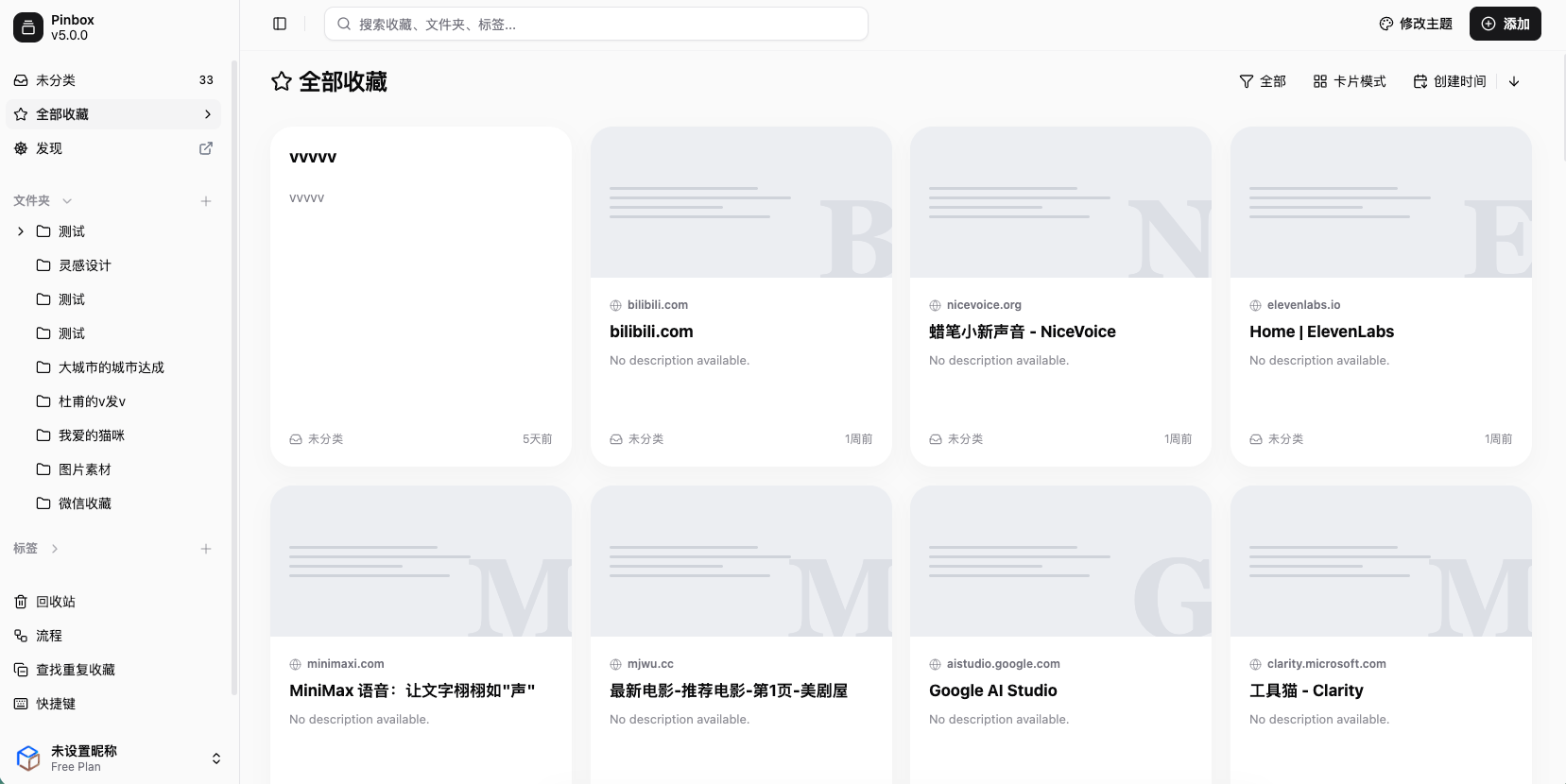
Task: Click the star icon beside 全部收藏 heading
Action: tap(282, 81)
